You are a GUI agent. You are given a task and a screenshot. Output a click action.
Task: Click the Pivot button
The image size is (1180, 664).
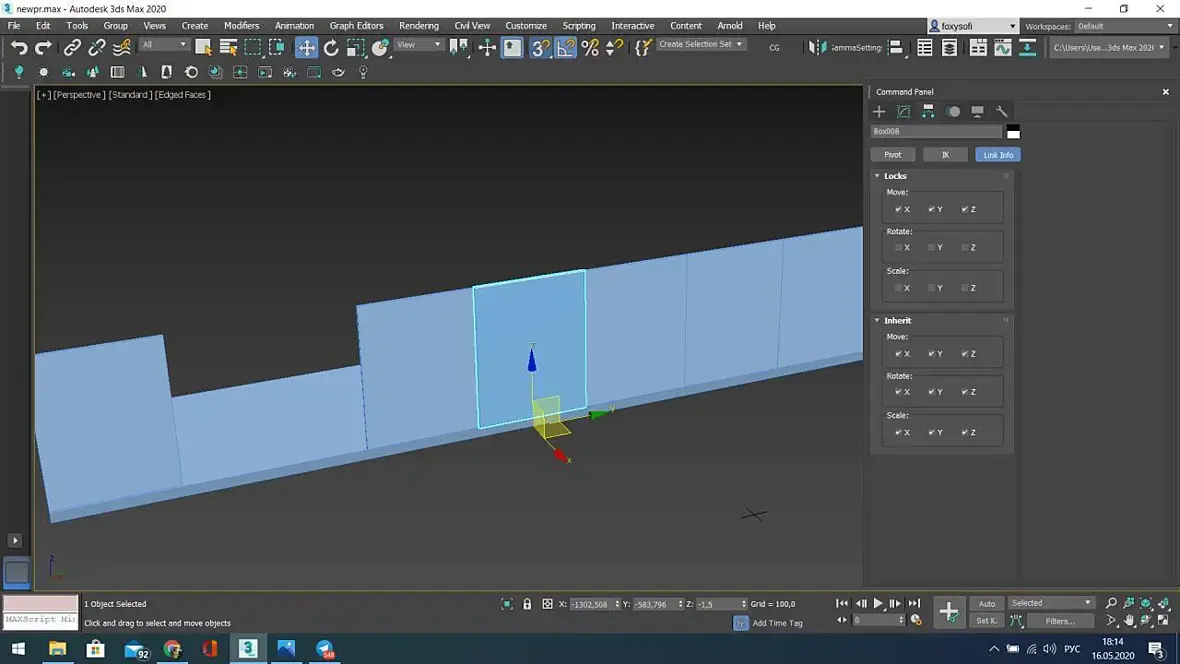[892, 155]
